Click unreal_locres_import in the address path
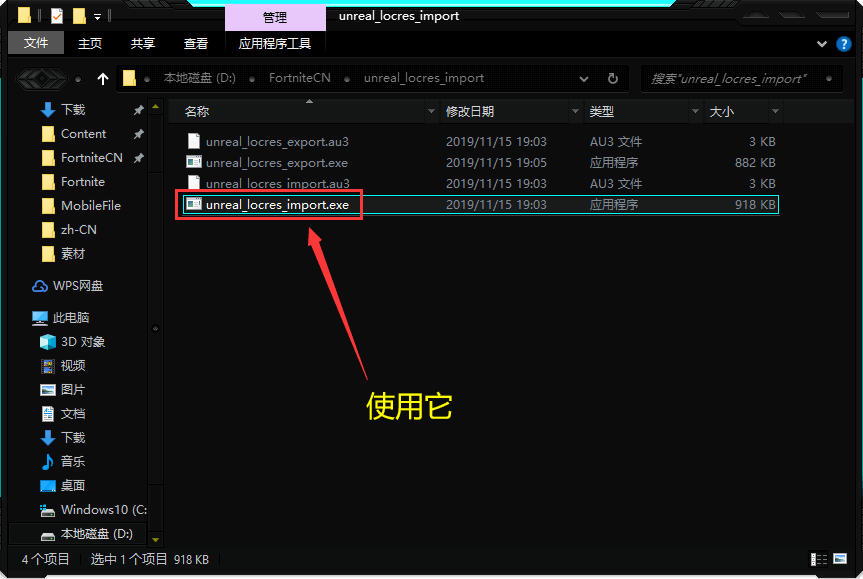 pyautogui.click(x=424, y=78)
